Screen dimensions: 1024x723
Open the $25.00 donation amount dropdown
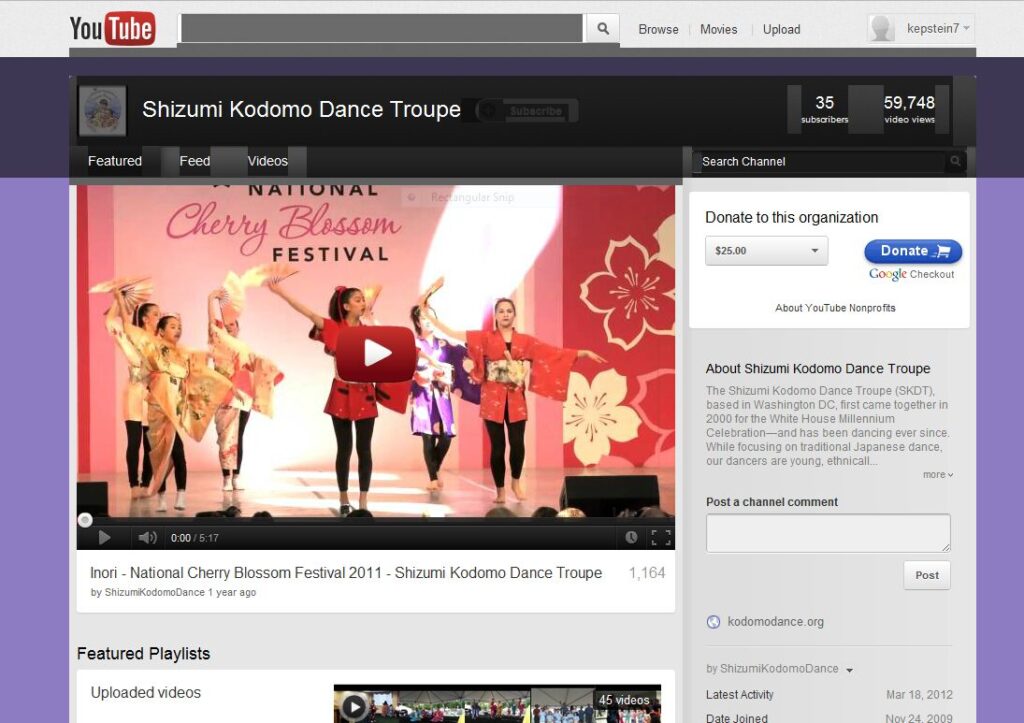[x=766, y=251]
